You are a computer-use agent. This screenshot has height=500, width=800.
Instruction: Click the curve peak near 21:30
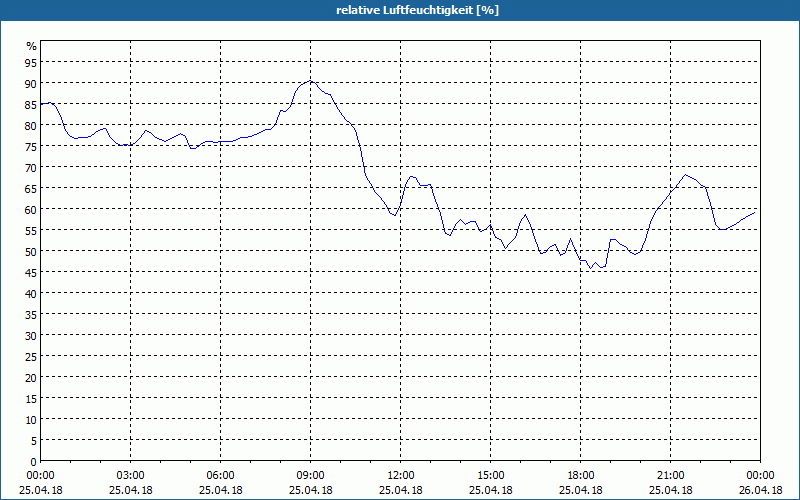[x=685, y=174]
